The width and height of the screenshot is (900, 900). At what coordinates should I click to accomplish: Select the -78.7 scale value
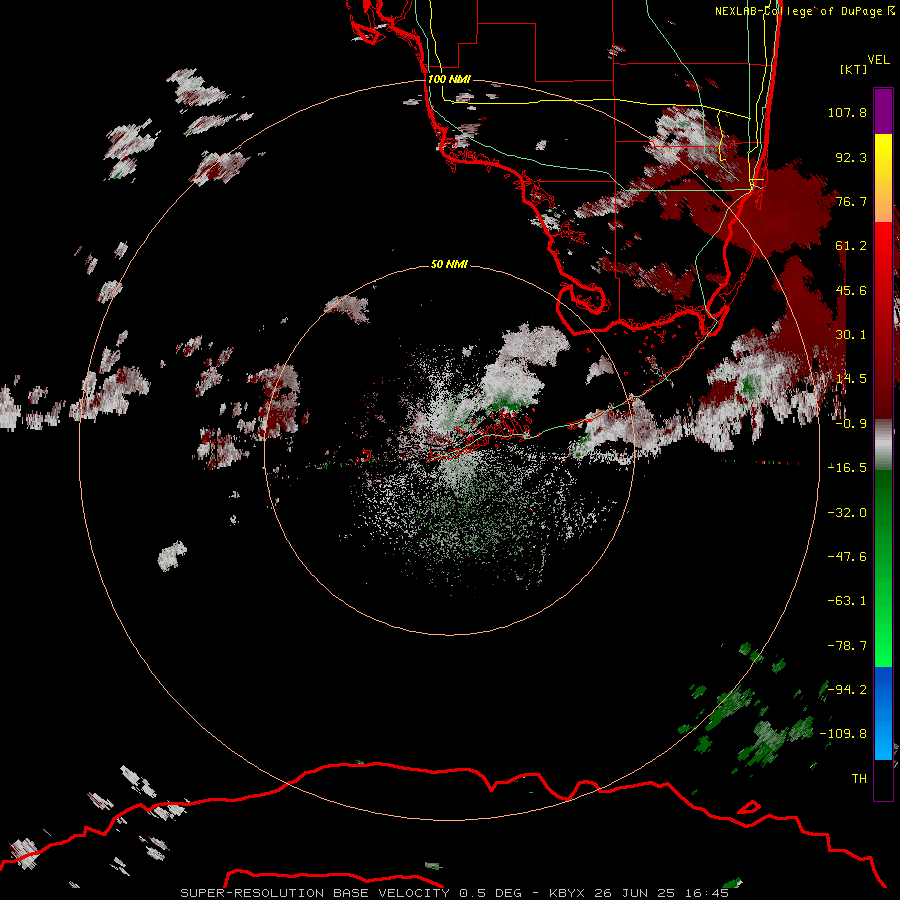coord(847,646)
